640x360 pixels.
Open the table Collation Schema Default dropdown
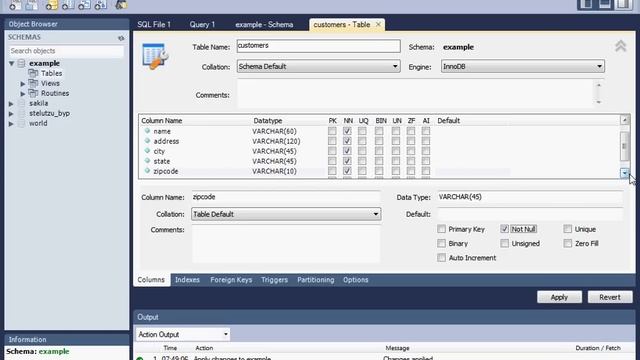(x=318, y=67)
